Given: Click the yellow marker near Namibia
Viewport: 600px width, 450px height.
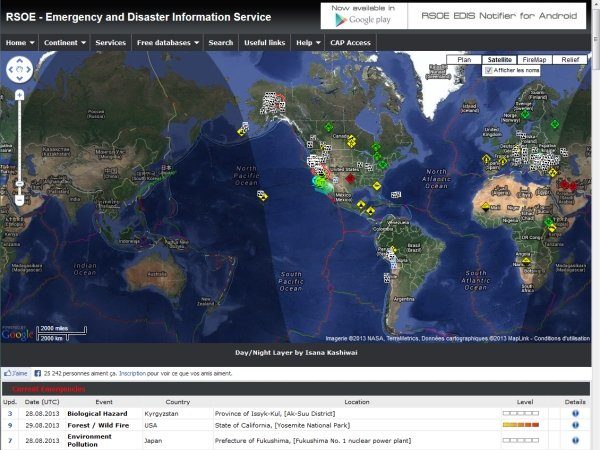Looking at the screenshot, I should (527, 262).
